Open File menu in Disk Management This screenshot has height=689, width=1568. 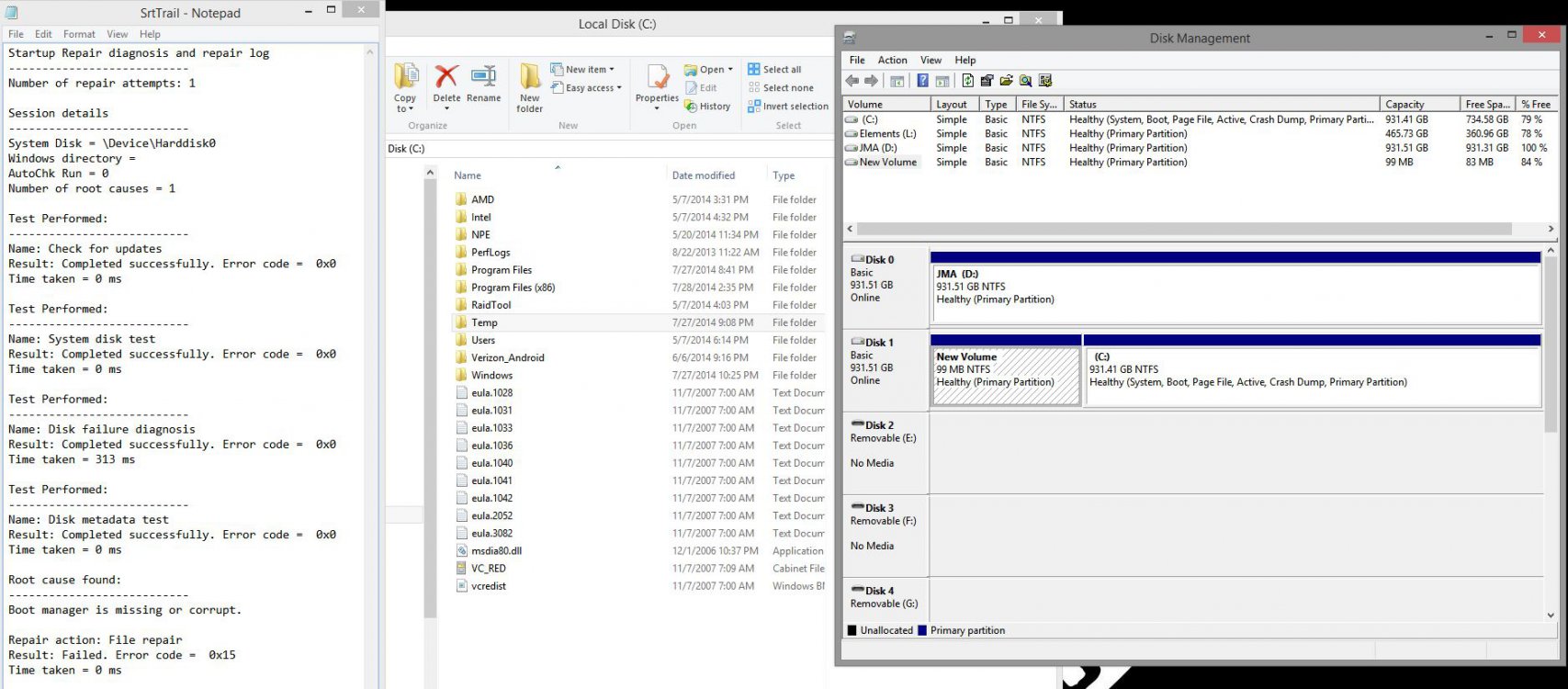click(x=857, y=61)
